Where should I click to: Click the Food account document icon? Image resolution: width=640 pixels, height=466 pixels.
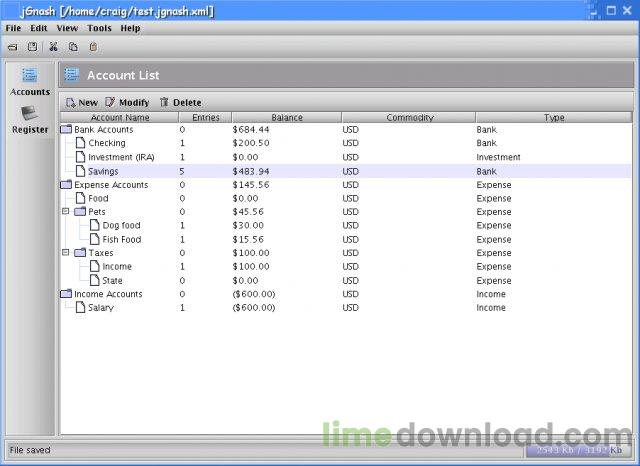coord(80,198)
